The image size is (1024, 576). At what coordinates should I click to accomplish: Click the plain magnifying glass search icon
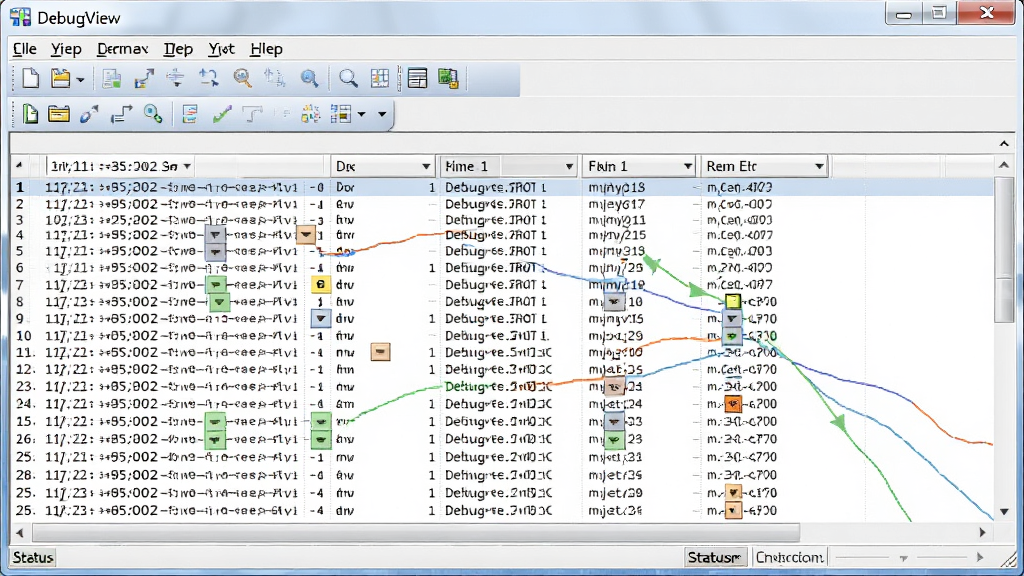348,78
